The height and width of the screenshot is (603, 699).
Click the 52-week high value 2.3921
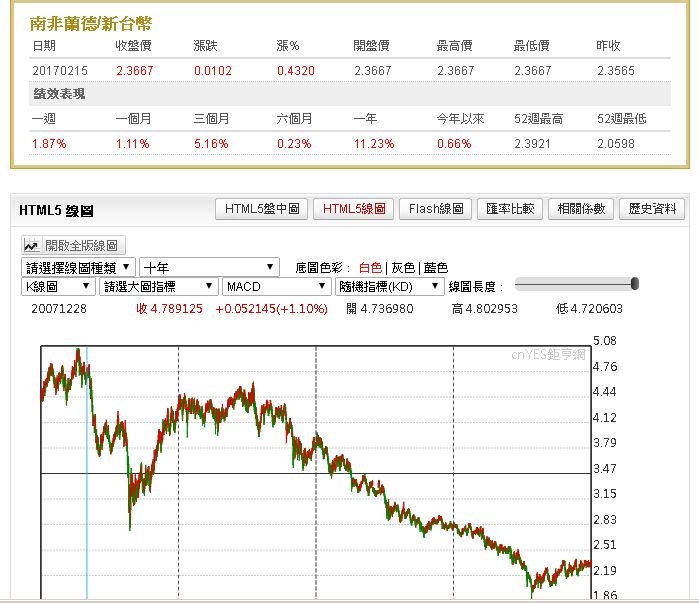(532, 144)
